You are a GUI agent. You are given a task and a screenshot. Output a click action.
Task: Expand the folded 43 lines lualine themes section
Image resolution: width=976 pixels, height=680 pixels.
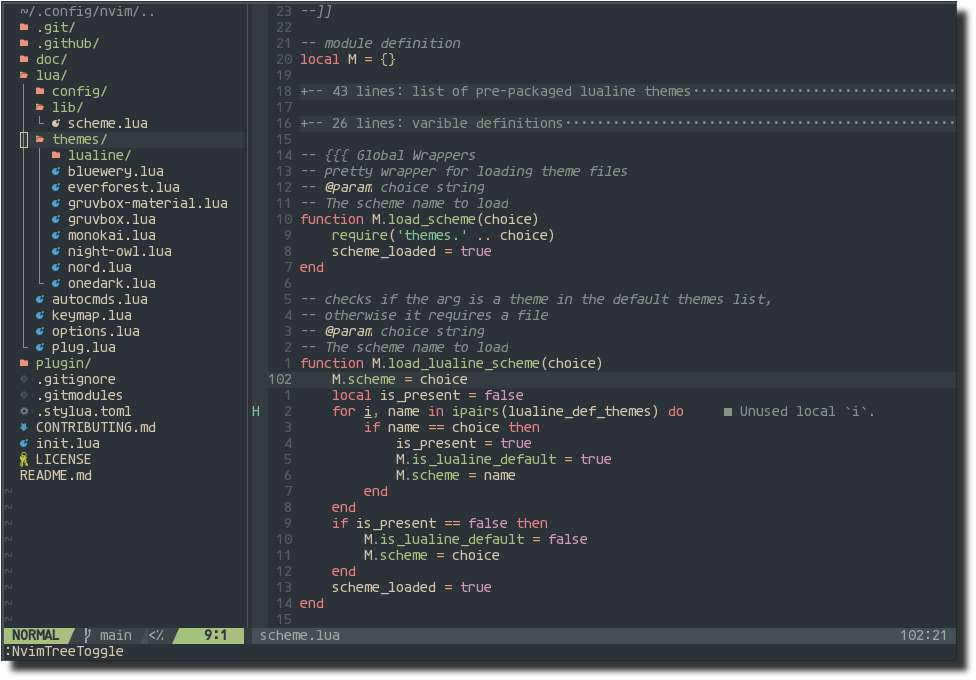click(x=496, y=91)
